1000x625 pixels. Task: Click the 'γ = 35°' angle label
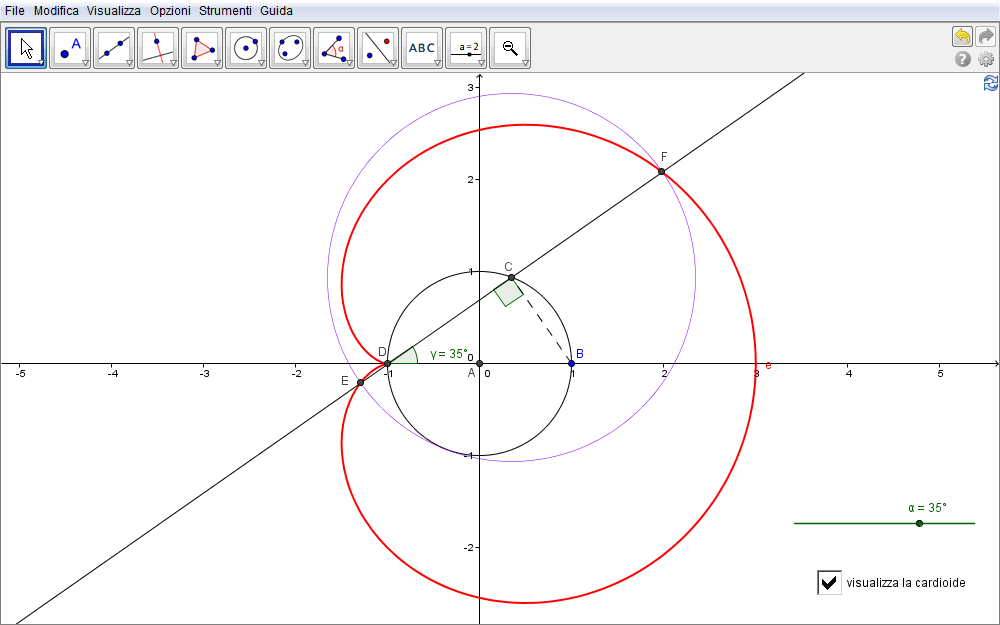tap(449, 354)
